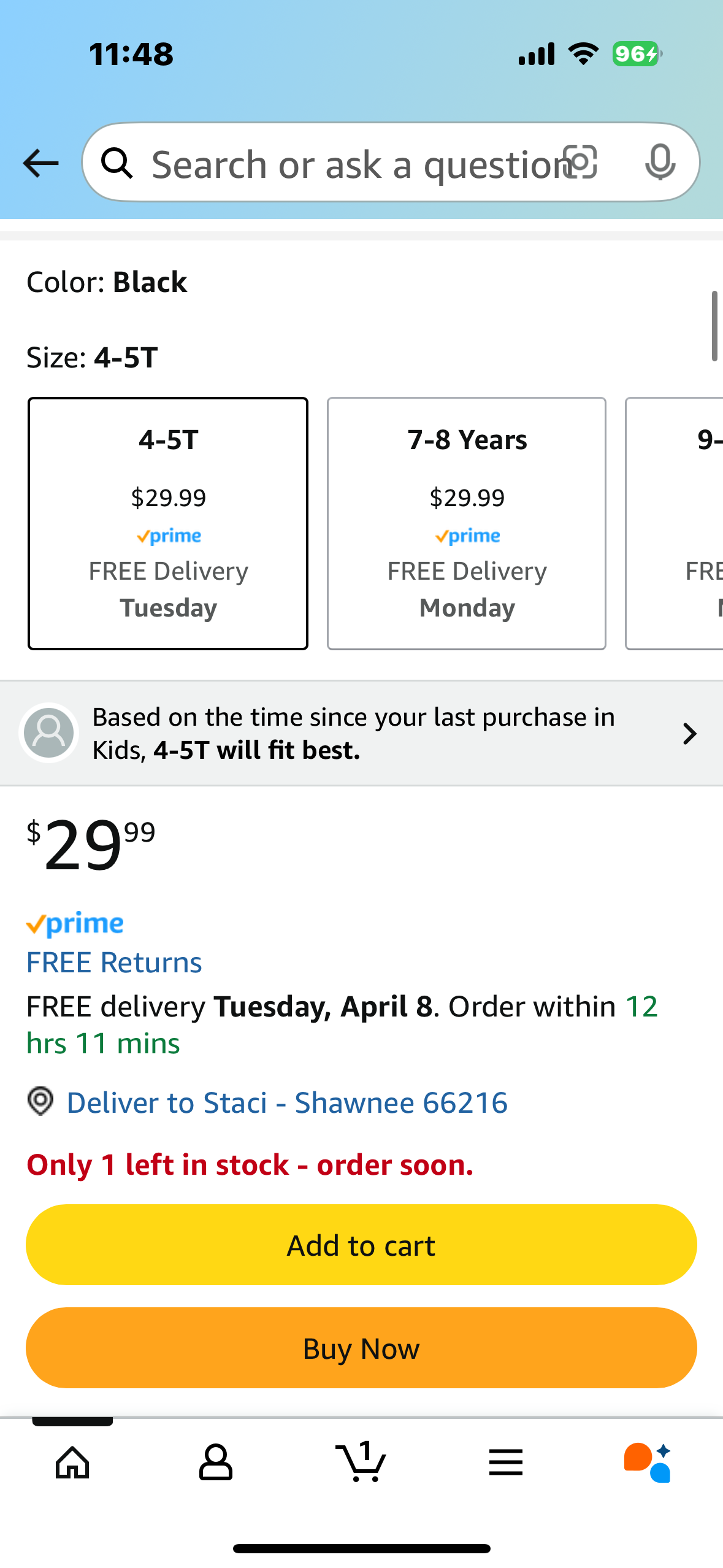Tap the profile avatar in fit recommendation
Screen dimensions: 723x1568
click(x=48, y=733)
